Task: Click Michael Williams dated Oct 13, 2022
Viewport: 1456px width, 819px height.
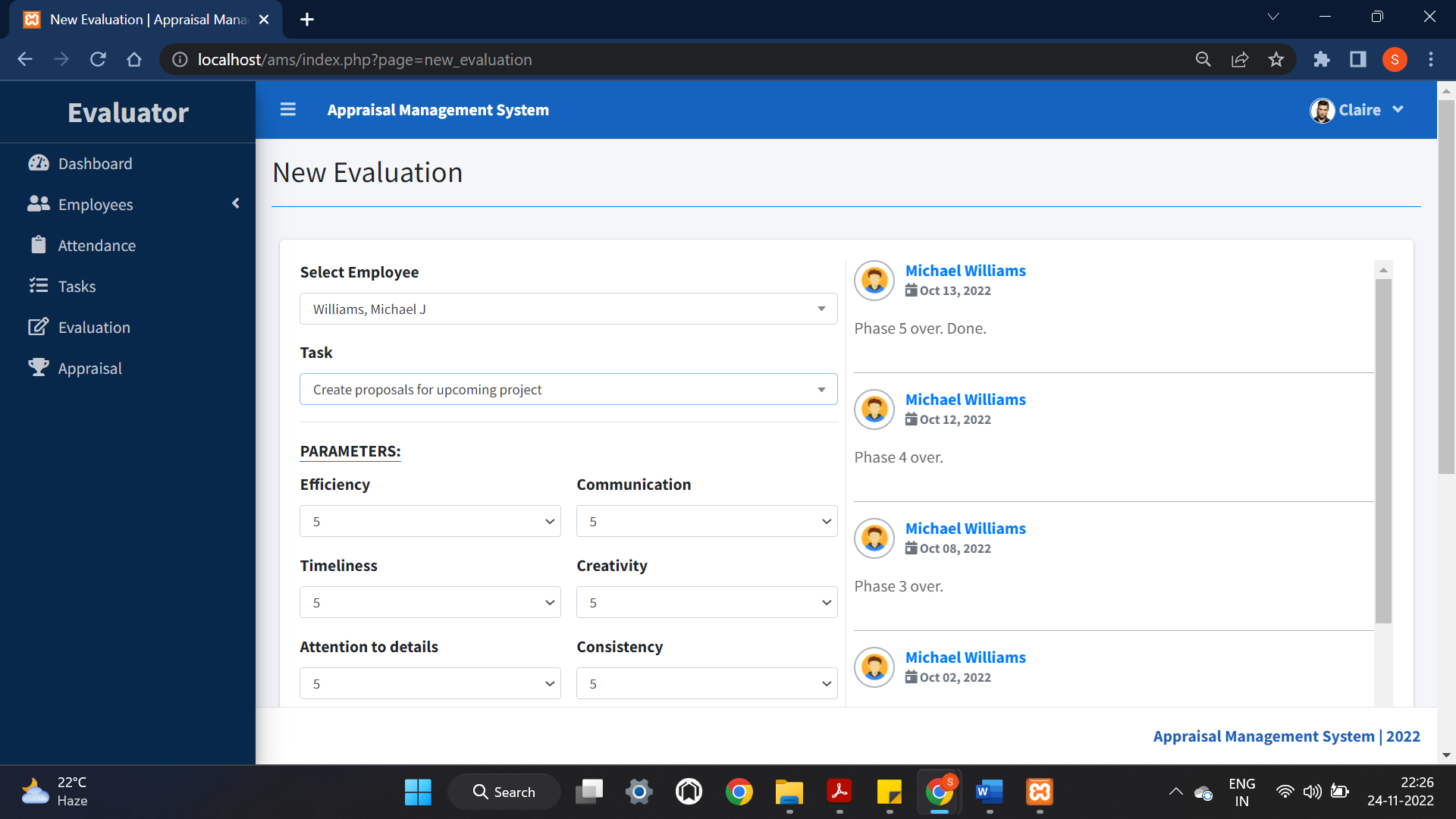Action: click(x=965, y=271)
